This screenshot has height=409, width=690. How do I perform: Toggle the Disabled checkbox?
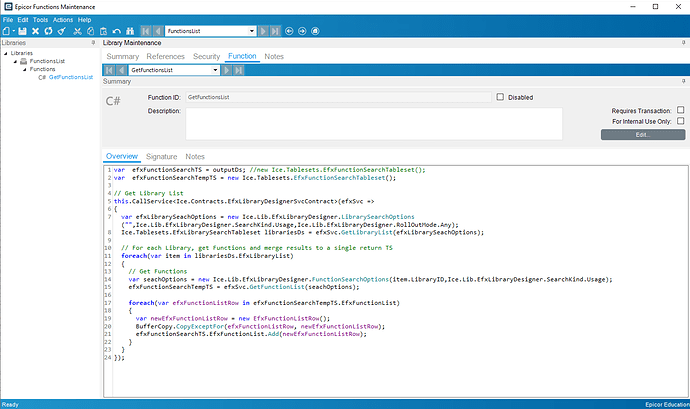(500, 97)
